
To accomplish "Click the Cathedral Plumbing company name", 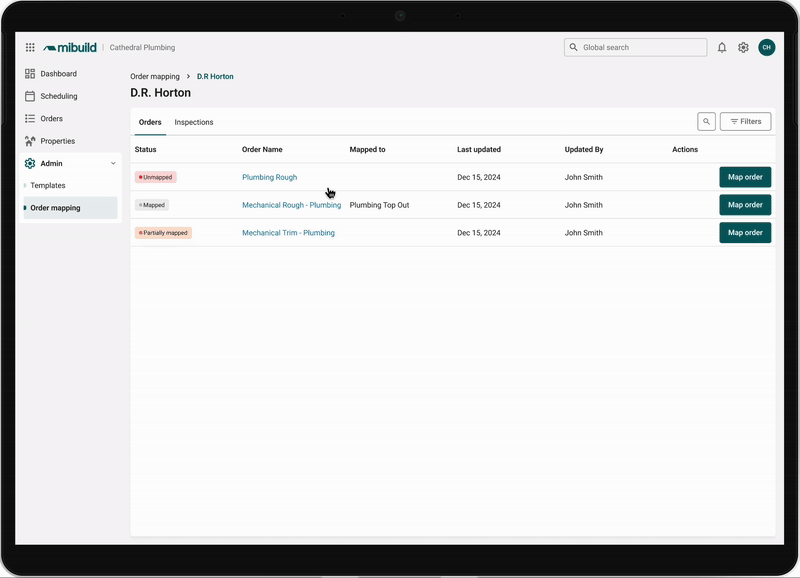I will (142, 47).
